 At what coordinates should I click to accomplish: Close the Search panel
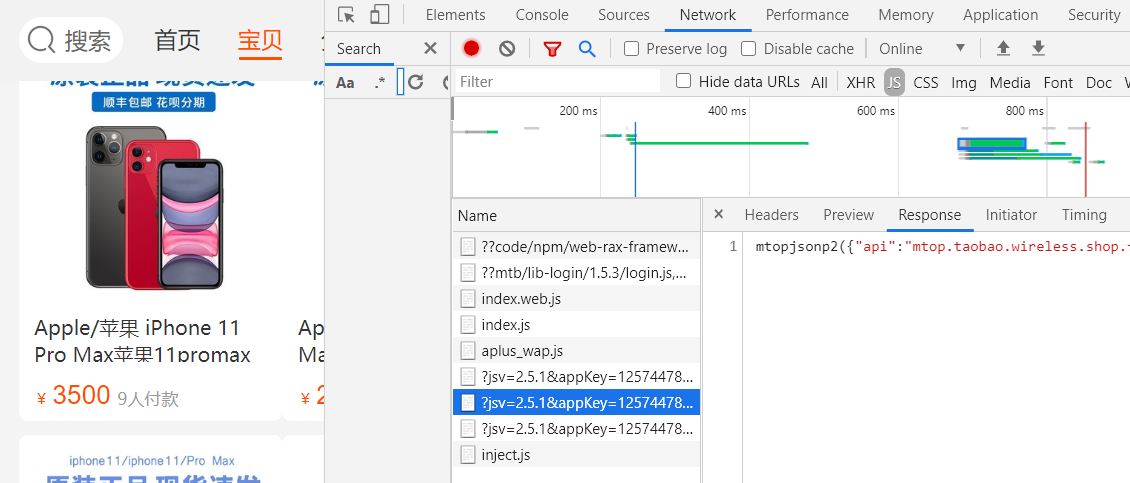[430, 48]
